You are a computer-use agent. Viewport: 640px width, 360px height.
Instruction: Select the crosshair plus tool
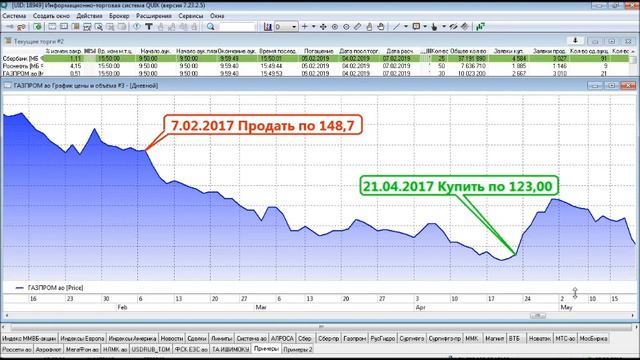(304, 27)
